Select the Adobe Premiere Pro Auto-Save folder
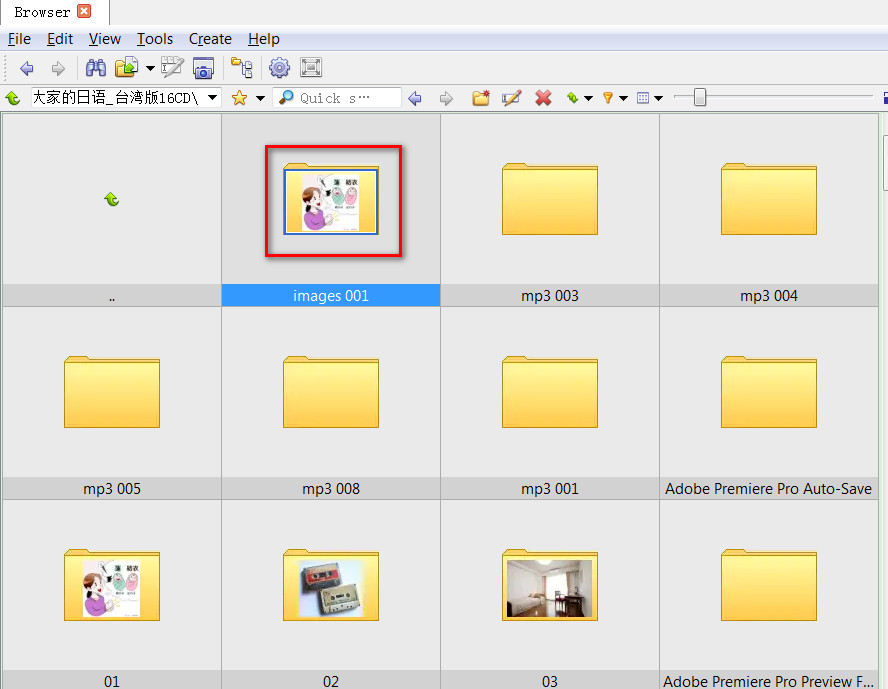The height and width of the screenshot is (689, 888). (769, 392)
